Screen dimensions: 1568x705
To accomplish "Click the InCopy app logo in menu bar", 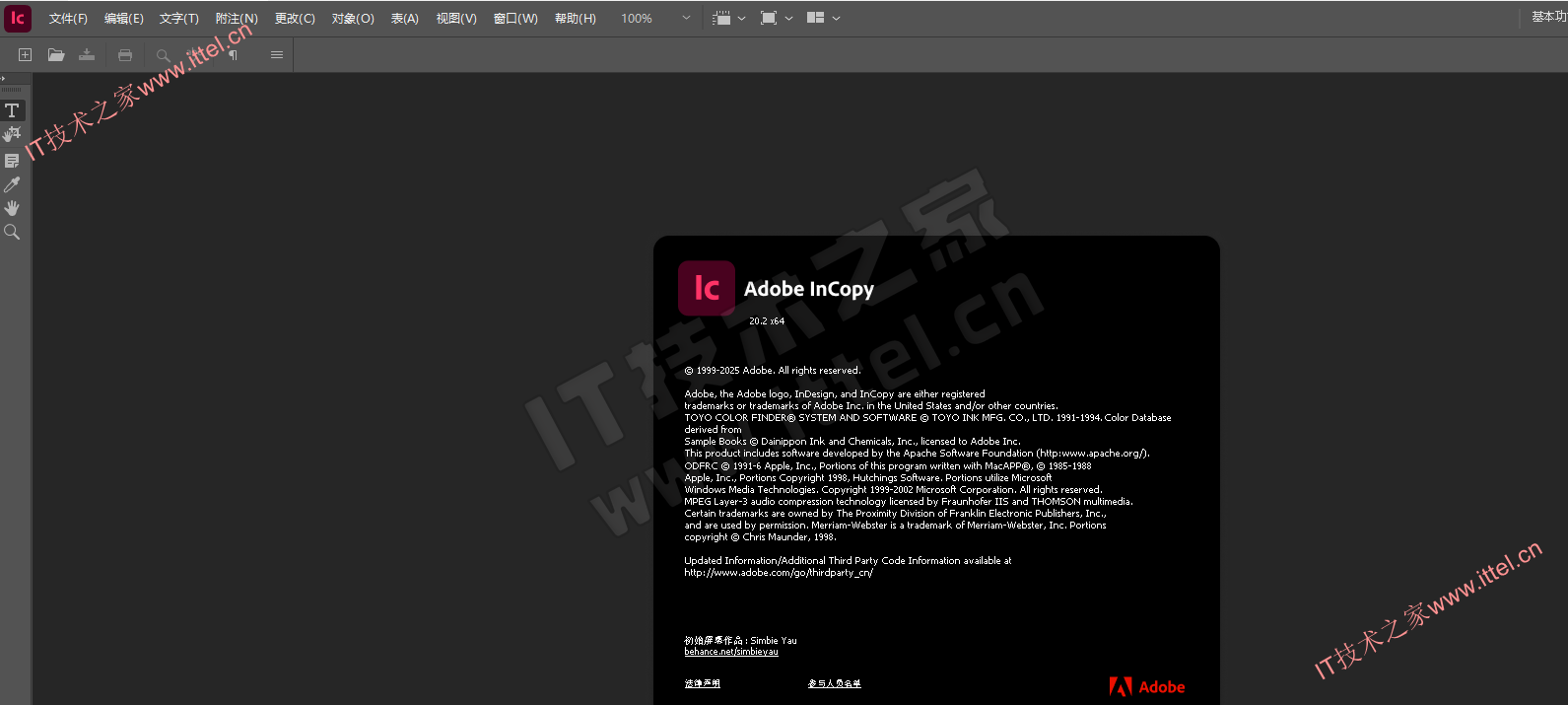I will click(x=18, y=18).
